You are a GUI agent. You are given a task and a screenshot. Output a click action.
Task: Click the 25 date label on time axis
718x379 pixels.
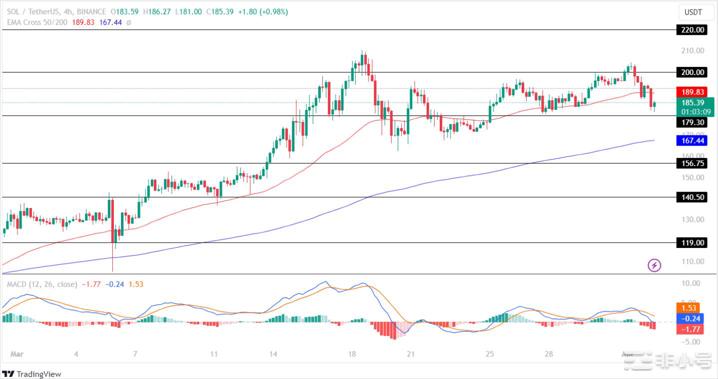[x=490, y=354]
